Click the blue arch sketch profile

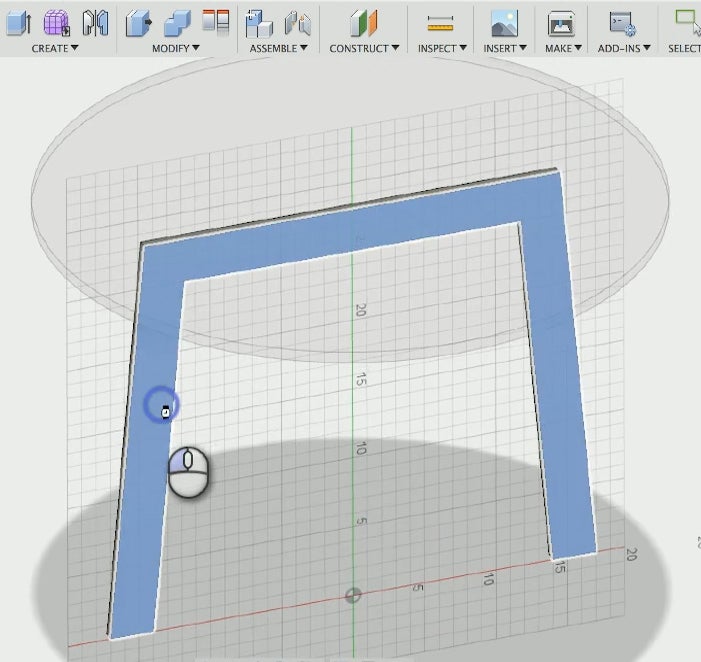pyautogui.click(x=350, y=232)
